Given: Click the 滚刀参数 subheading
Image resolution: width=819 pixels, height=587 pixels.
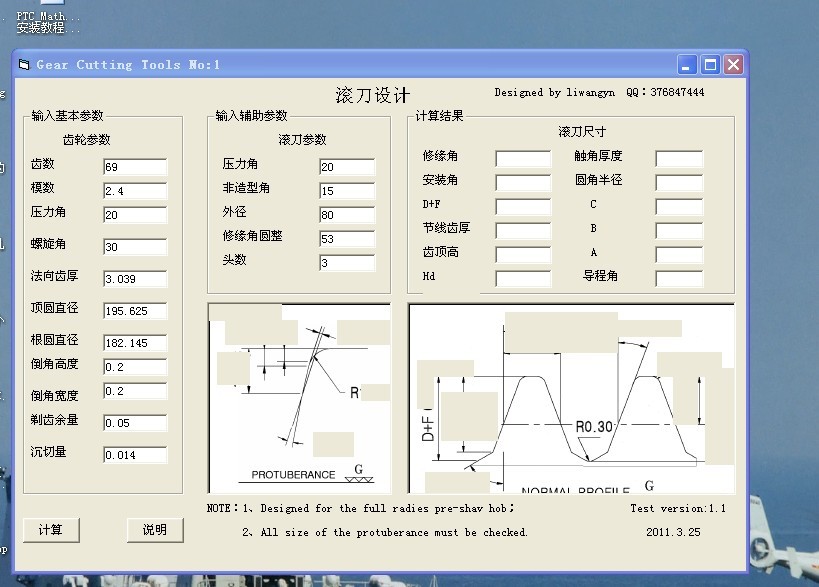Looking at the screenshot, I should [x=302, y=139].
